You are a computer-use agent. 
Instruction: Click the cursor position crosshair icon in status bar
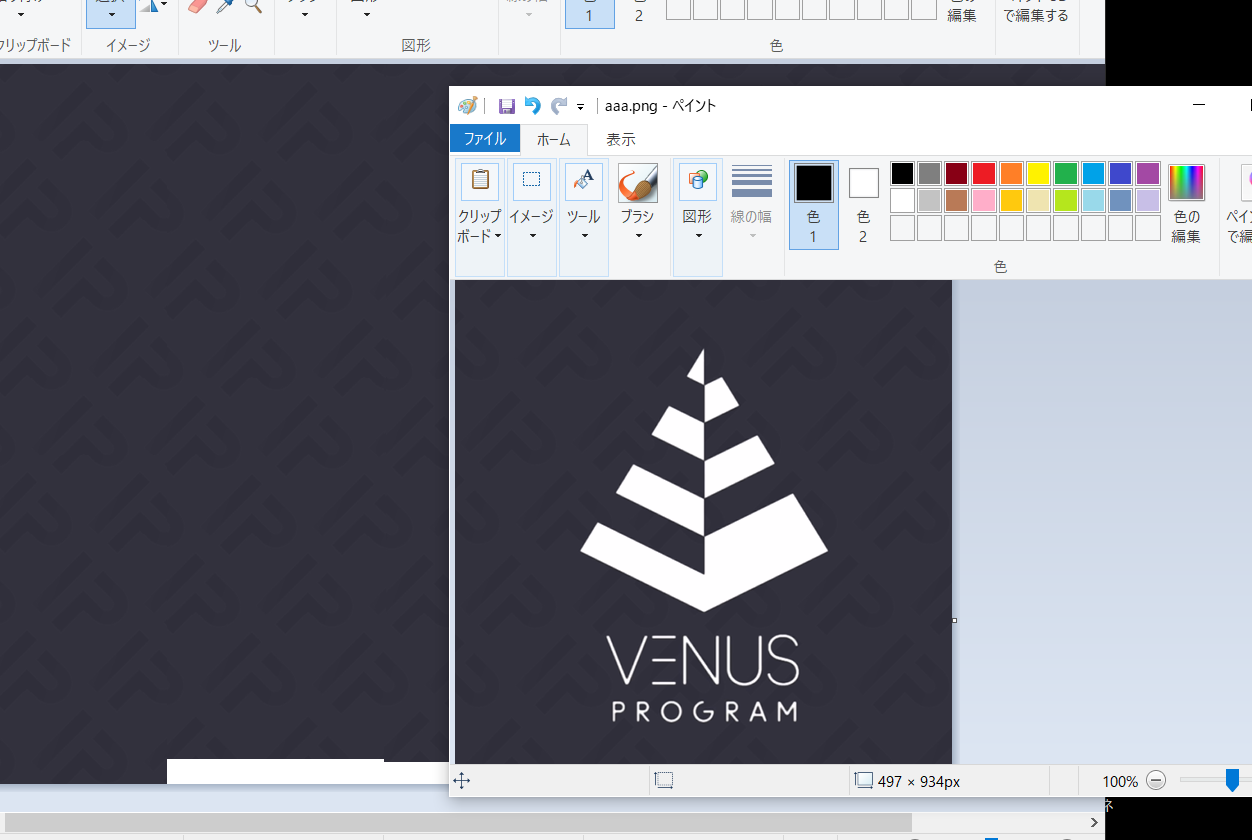462,781
